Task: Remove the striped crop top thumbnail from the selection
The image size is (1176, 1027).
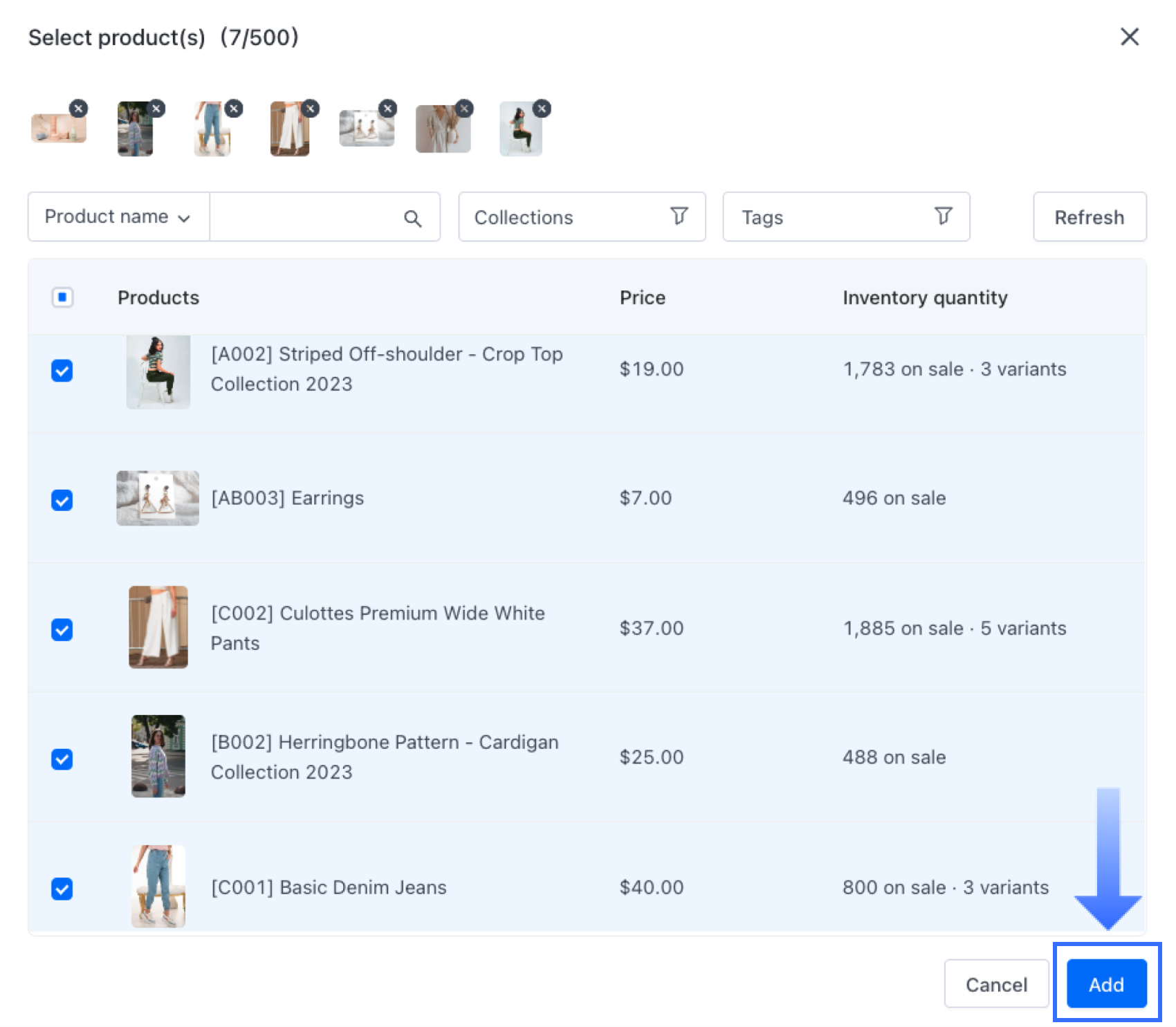Action: click(542, 109)
